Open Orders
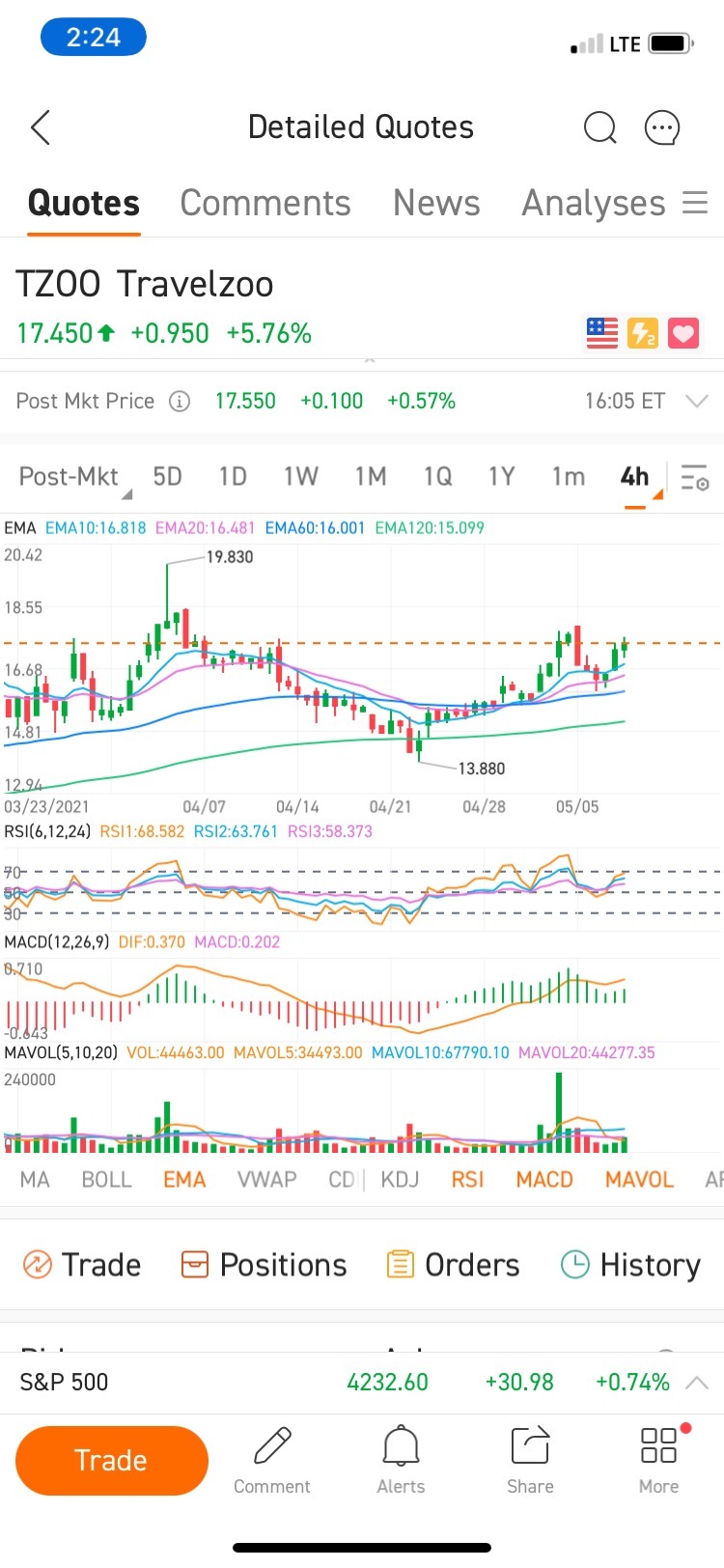 453,1265
